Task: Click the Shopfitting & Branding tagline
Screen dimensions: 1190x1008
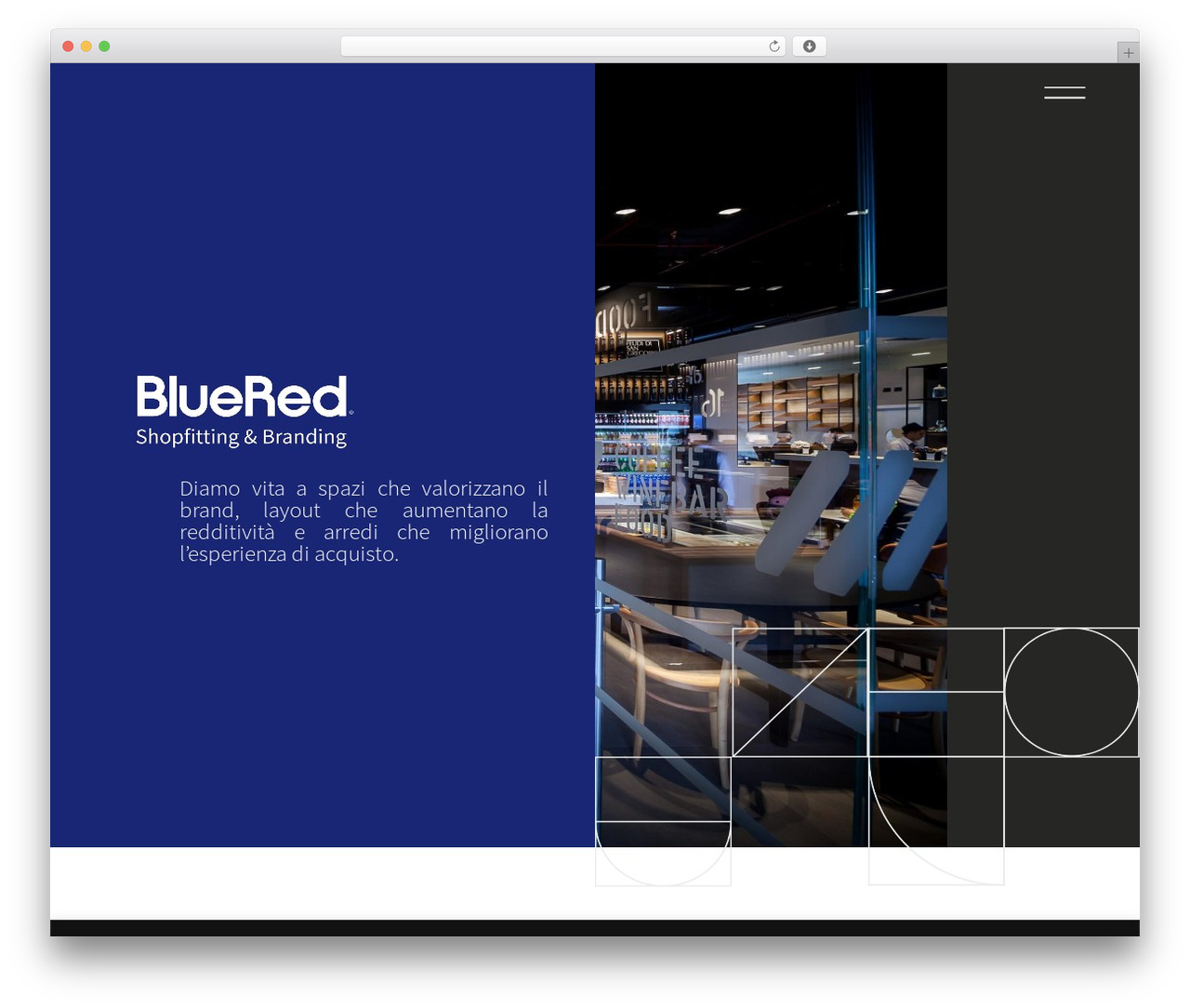Action: 241,437
